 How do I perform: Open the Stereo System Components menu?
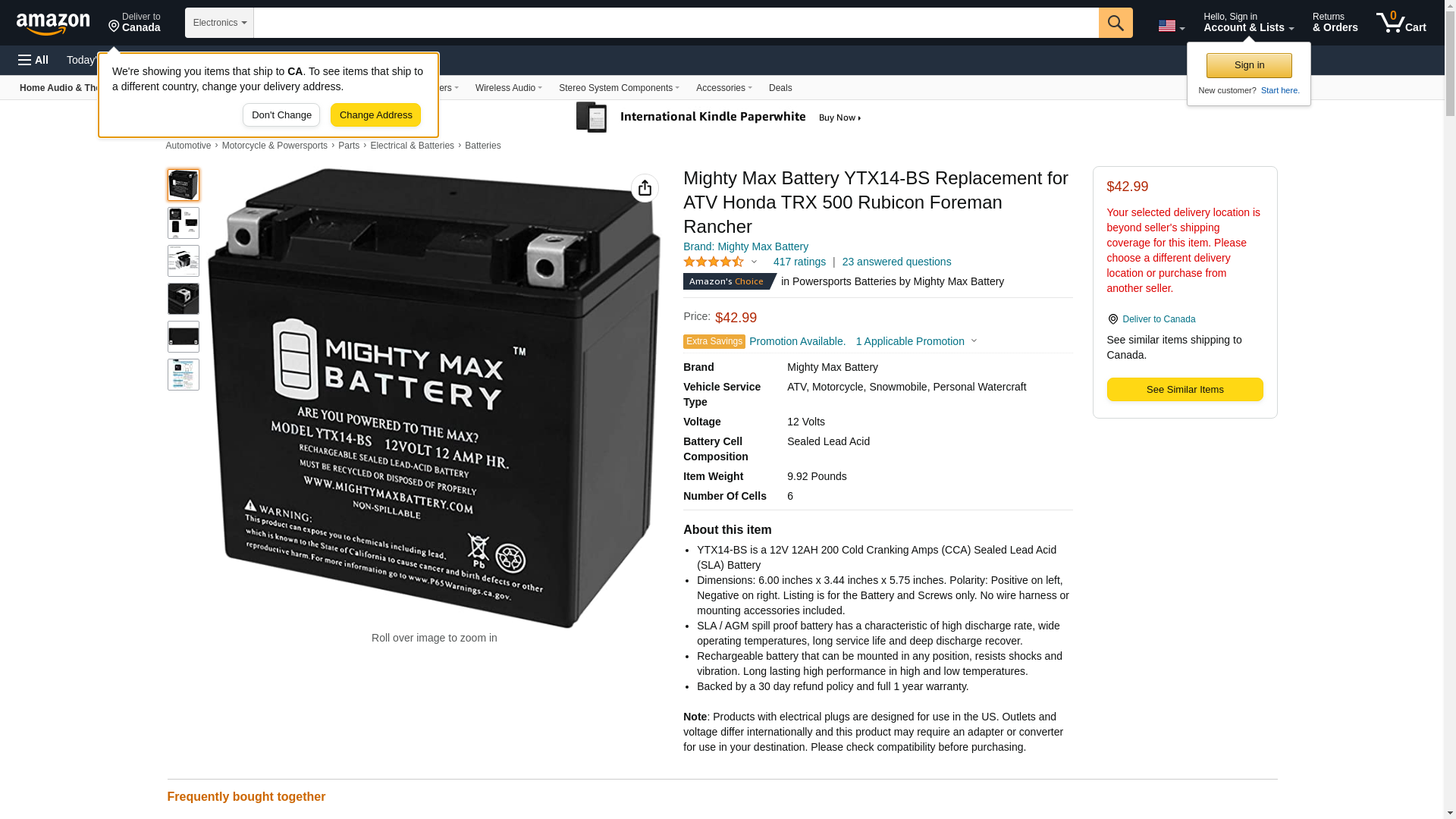point(619,88)
